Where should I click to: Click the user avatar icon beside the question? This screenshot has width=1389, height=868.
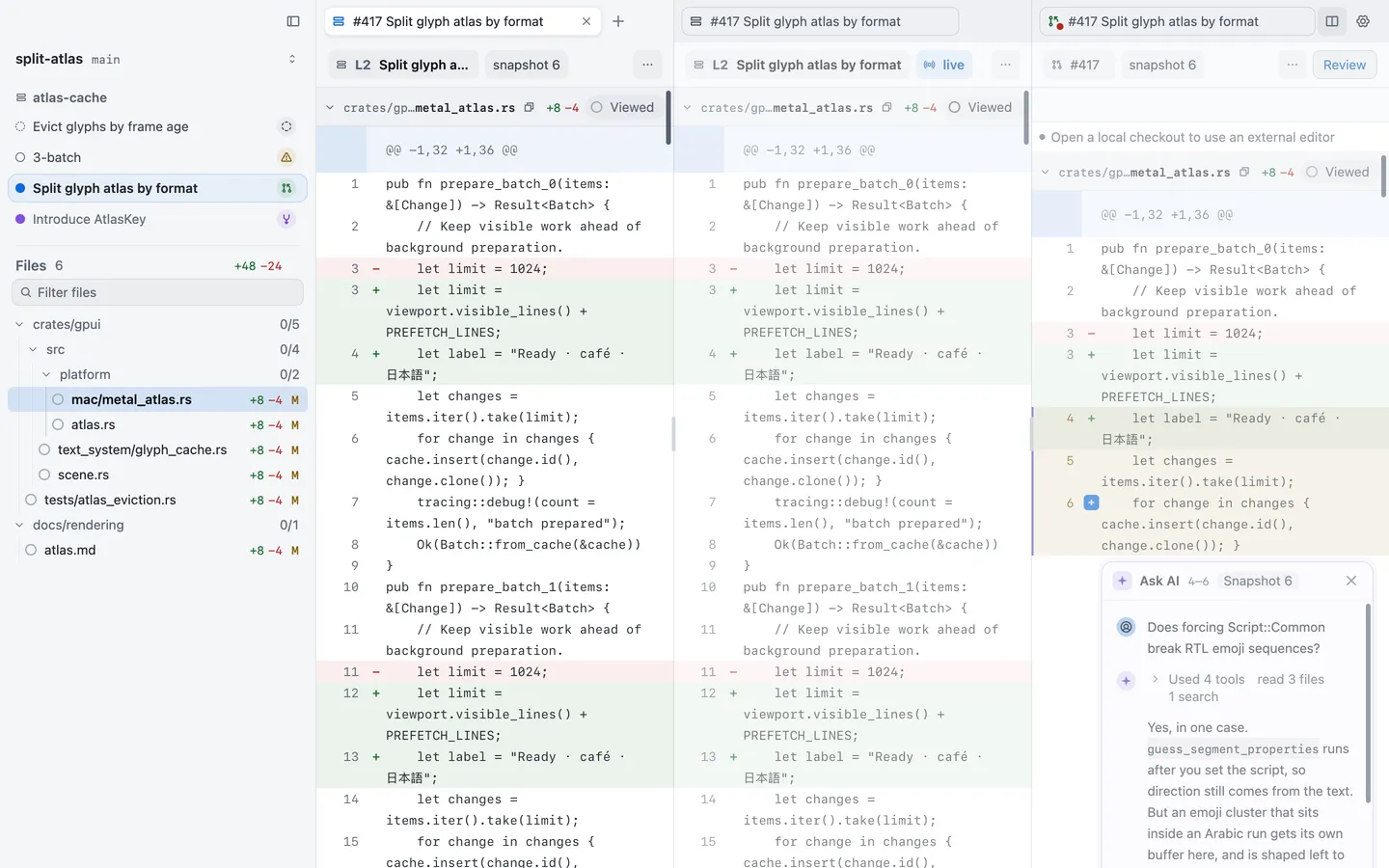coord(1126,627)
